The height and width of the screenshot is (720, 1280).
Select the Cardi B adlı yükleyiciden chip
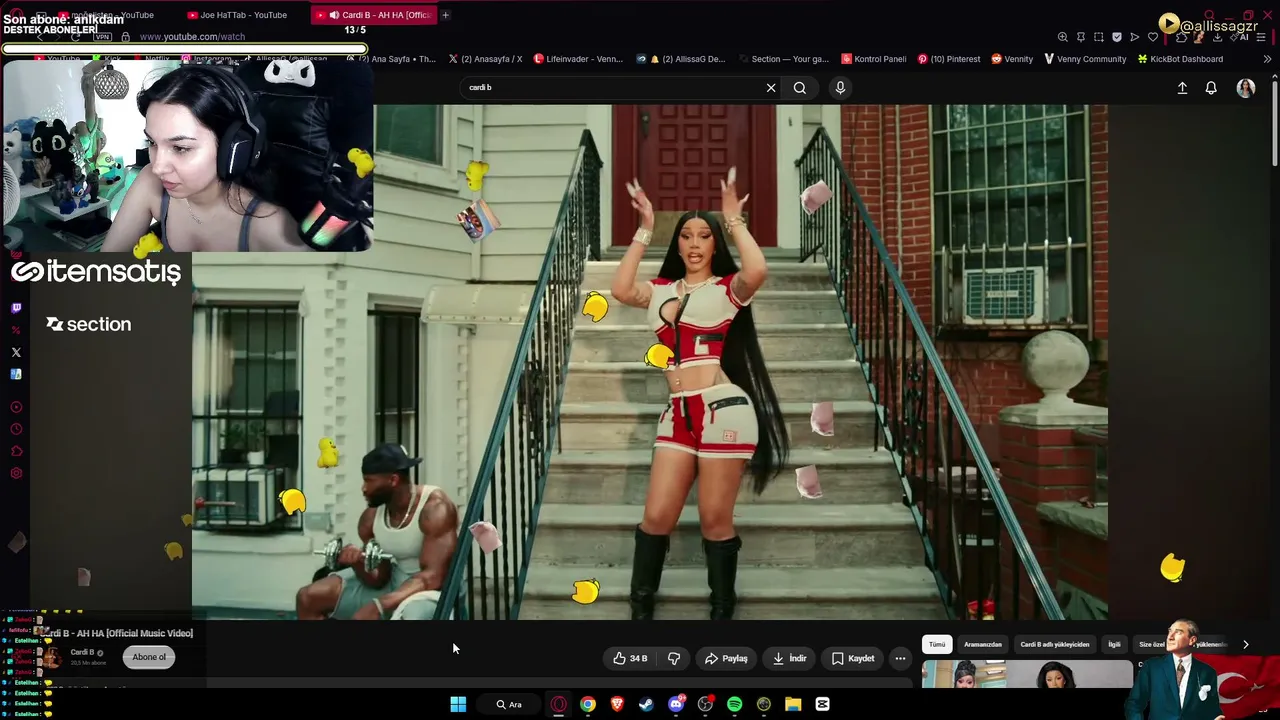pos(1055,645)
